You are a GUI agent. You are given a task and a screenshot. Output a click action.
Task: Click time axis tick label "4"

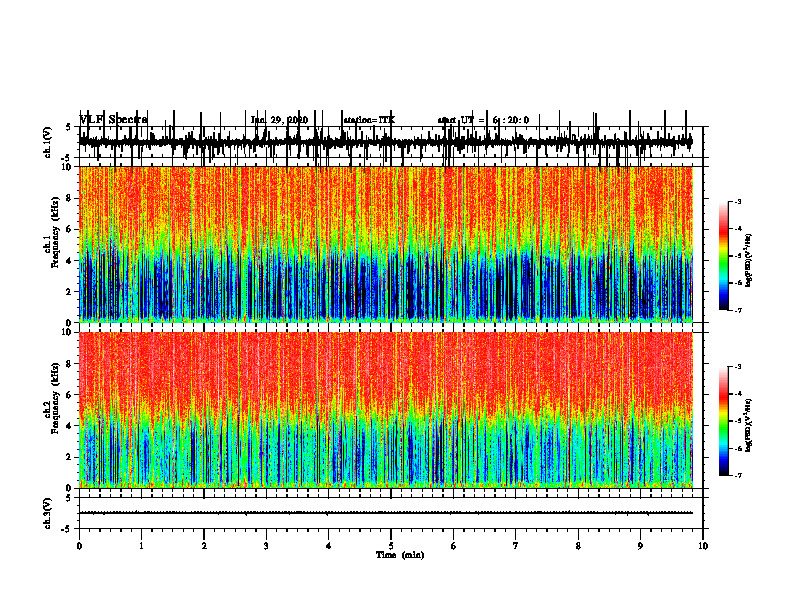tap(328, 546)
